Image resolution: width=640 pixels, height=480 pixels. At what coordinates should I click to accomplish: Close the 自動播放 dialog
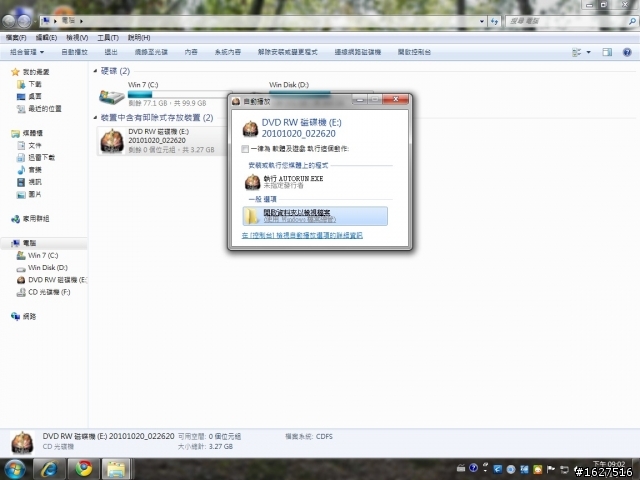395,99
